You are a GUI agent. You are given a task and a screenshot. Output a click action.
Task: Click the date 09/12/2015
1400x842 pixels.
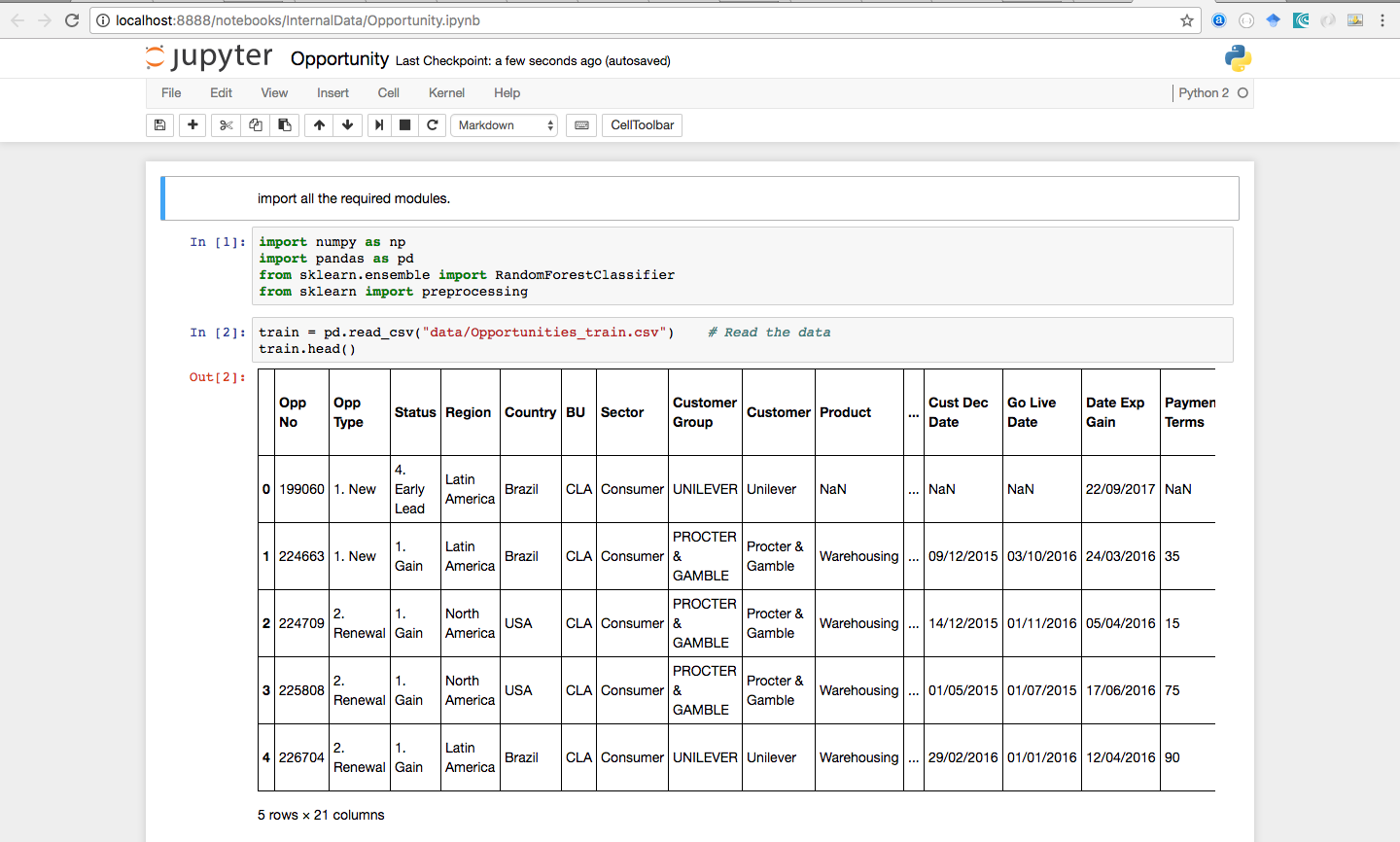pyautogui.click(x=962, y=556)
